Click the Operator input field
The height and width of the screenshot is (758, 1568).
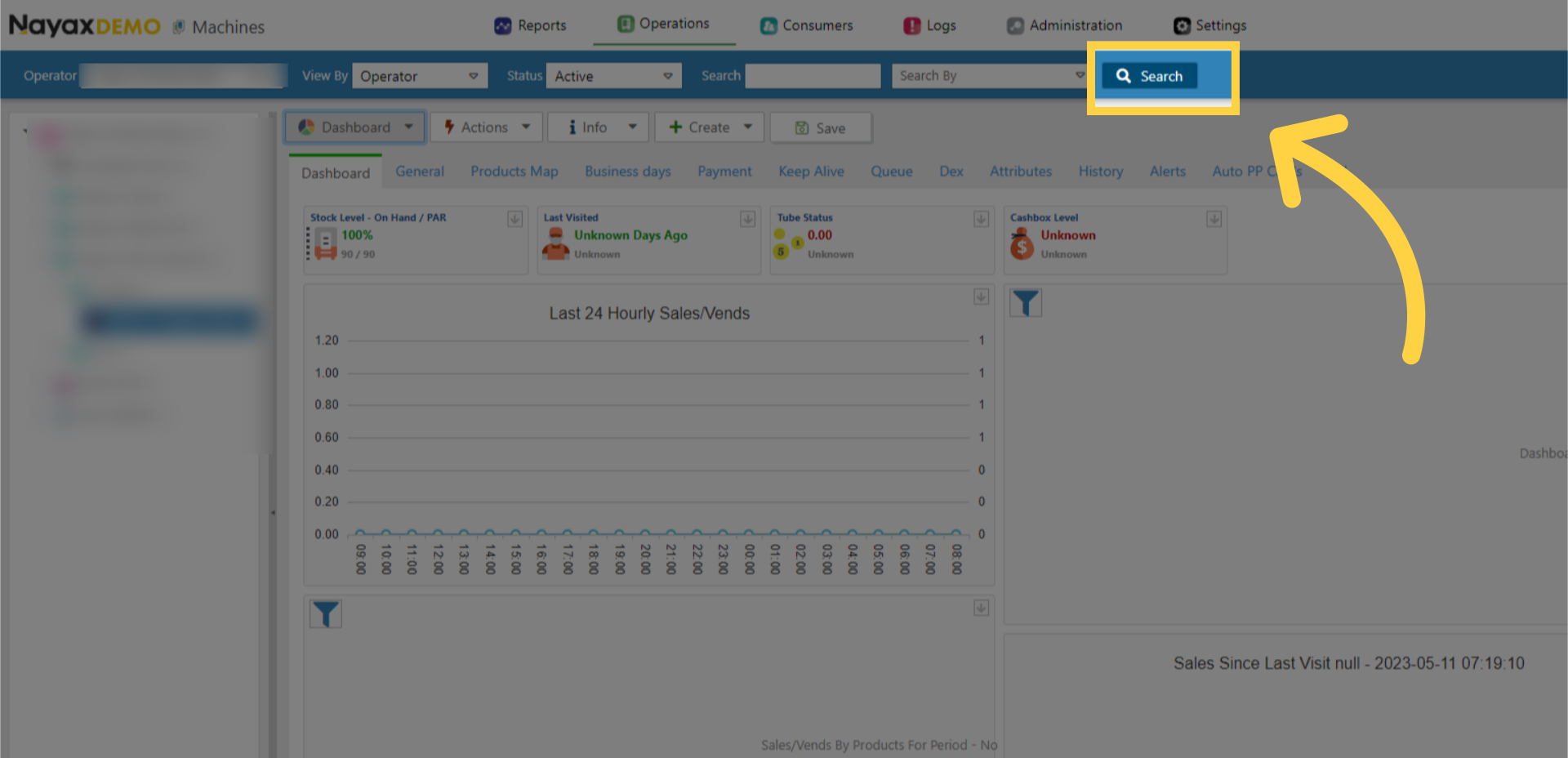pos(184,76)
